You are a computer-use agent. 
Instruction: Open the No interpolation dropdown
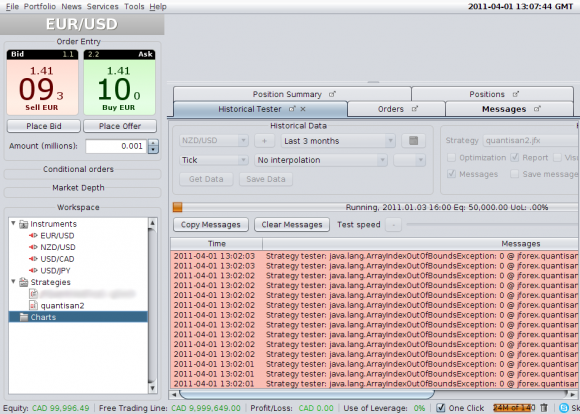click(321, 160)
